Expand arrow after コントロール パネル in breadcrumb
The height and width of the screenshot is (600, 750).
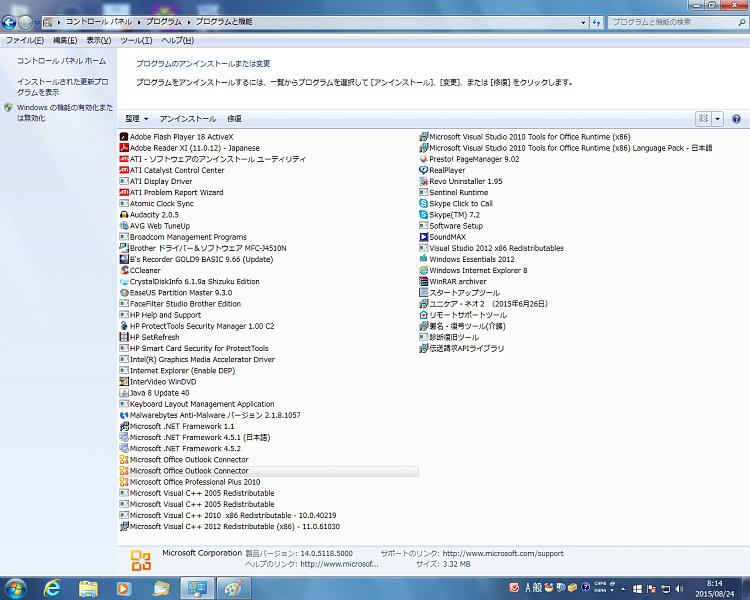click(x=139, y=22)
